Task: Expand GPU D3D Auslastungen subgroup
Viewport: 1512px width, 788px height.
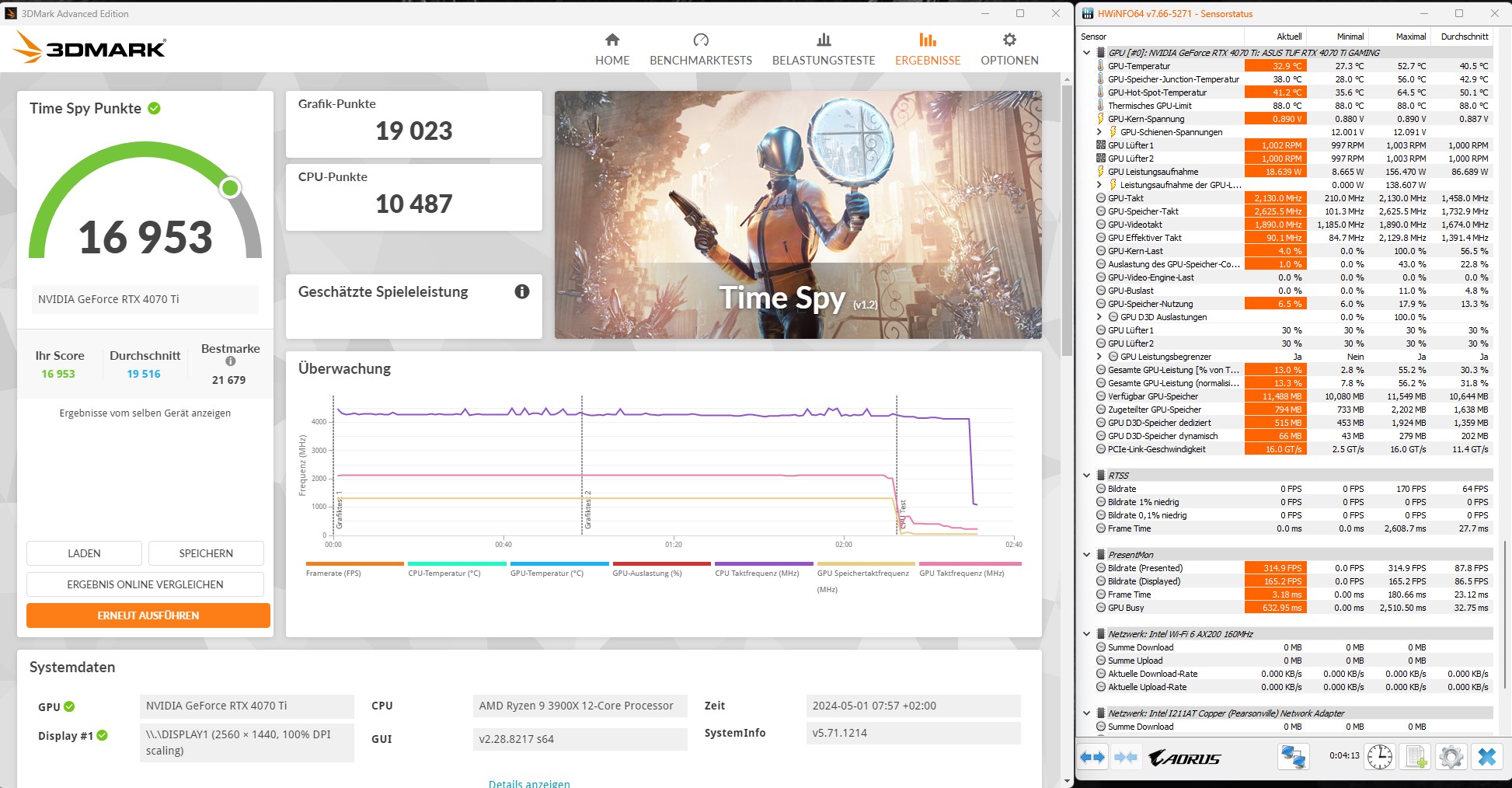Action: point(1099,317)
